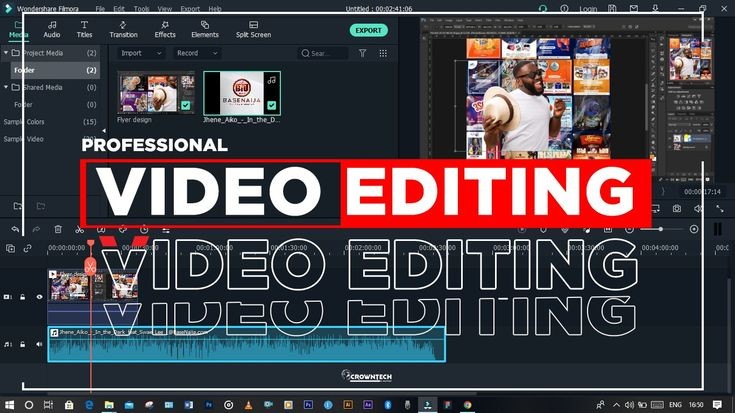The width and height of the screenshot is (735, 413).
Task: Click the headset support icon
Action: pyautogui.click(x=543, y=8)
